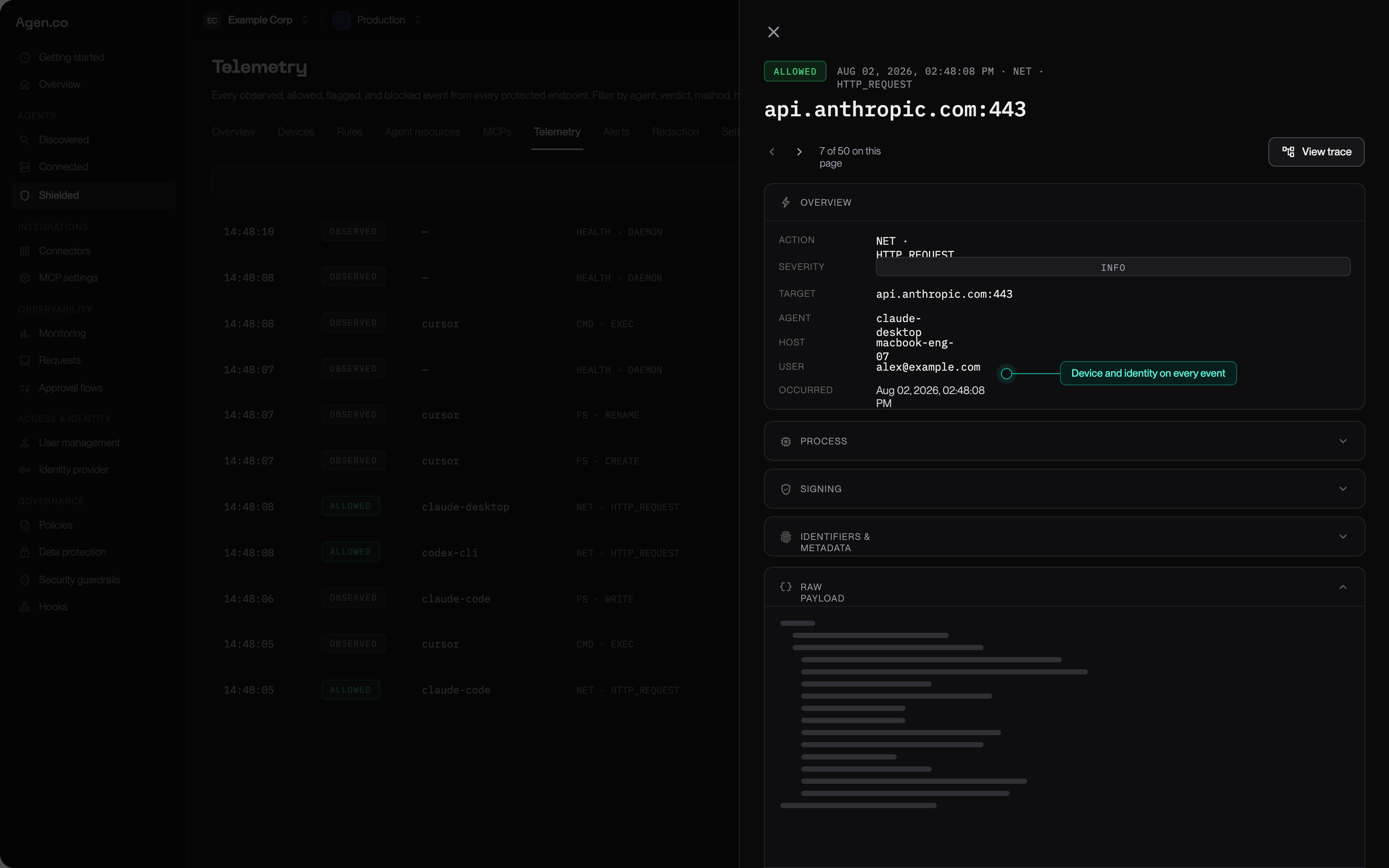The height and width of the screenshot is (868, 1389).
Task: Close the event detail panel
Action: (773, 32)
